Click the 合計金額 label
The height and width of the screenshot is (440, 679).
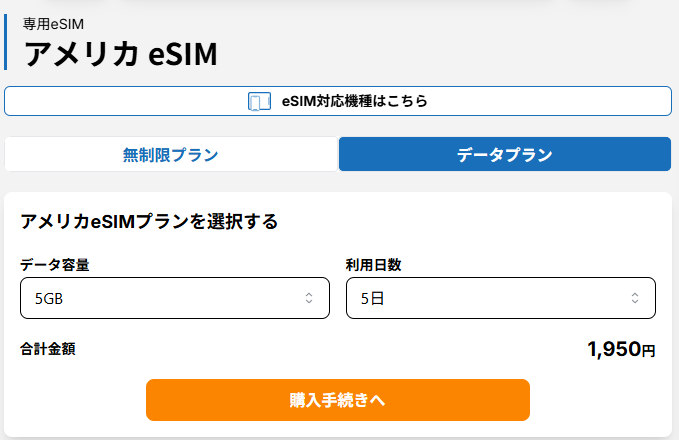[x=48, y=349]
